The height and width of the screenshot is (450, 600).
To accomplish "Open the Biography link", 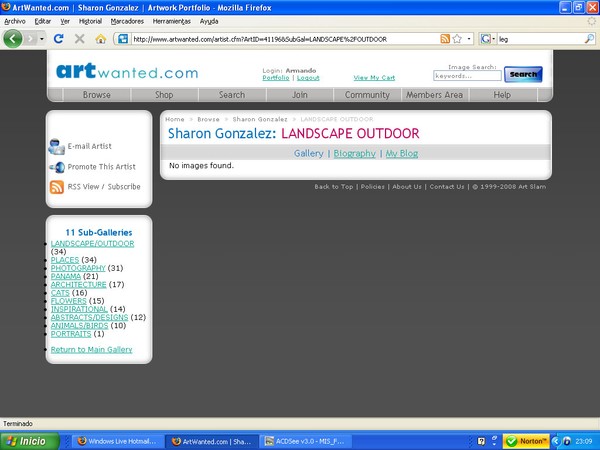I will (355, 153).
